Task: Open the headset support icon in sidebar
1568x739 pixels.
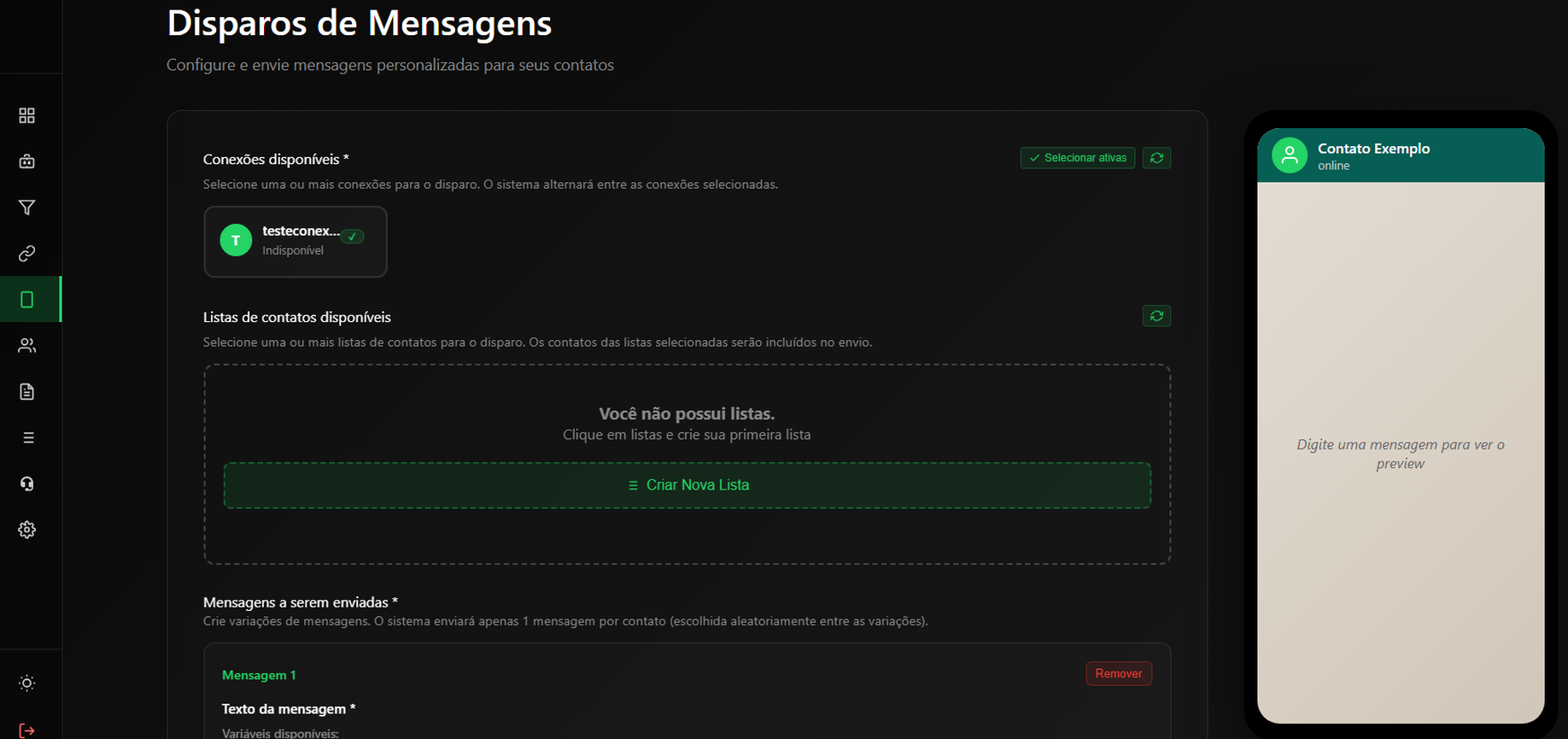Action: pos(26,484)
